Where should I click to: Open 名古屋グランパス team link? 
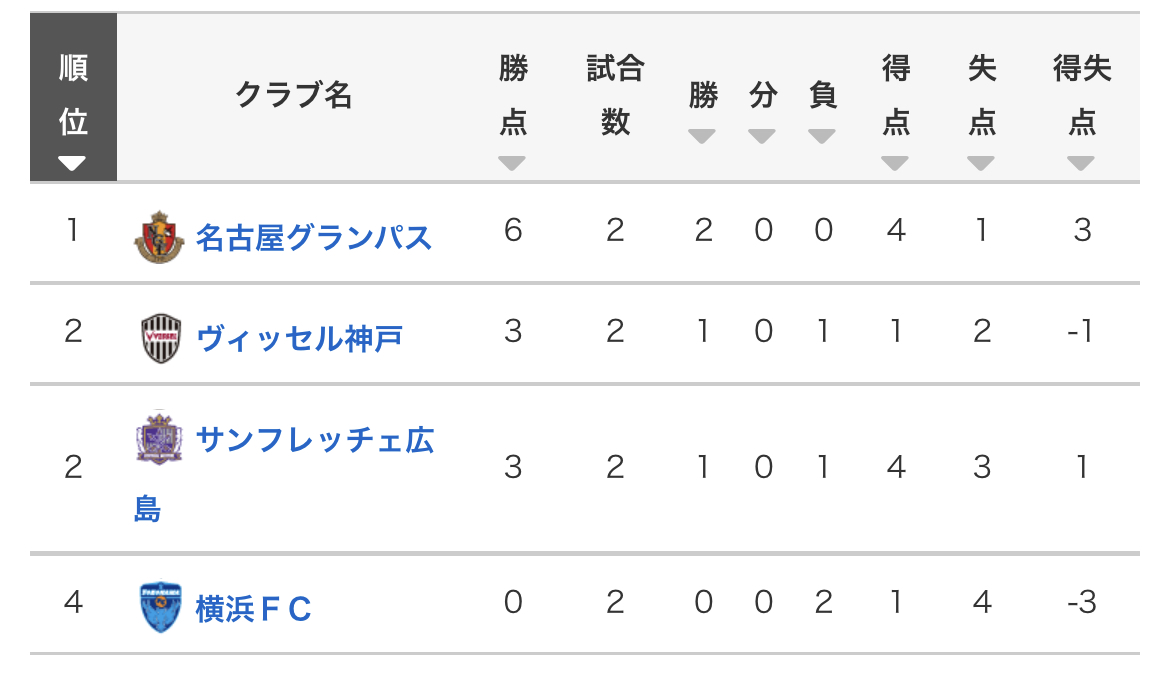pos(313,237)
